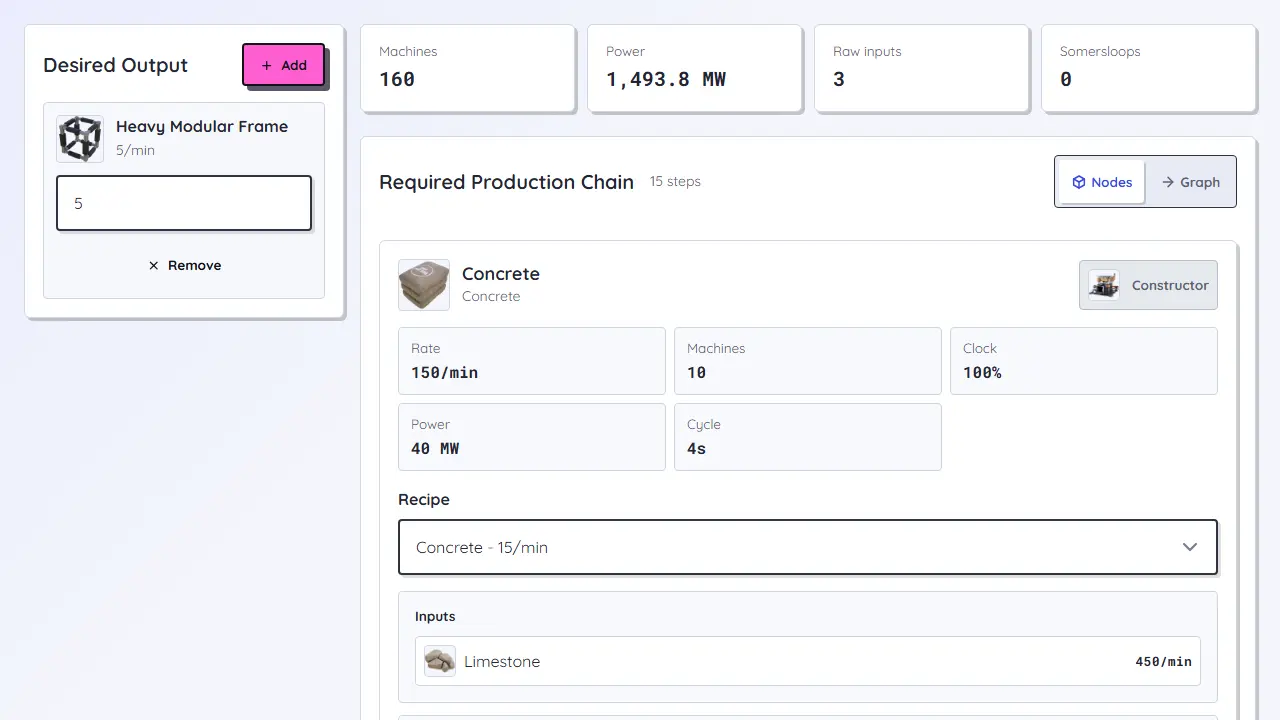Click the 15 steps label
This screenshot has width=1280, height=720.
(675, 181)
